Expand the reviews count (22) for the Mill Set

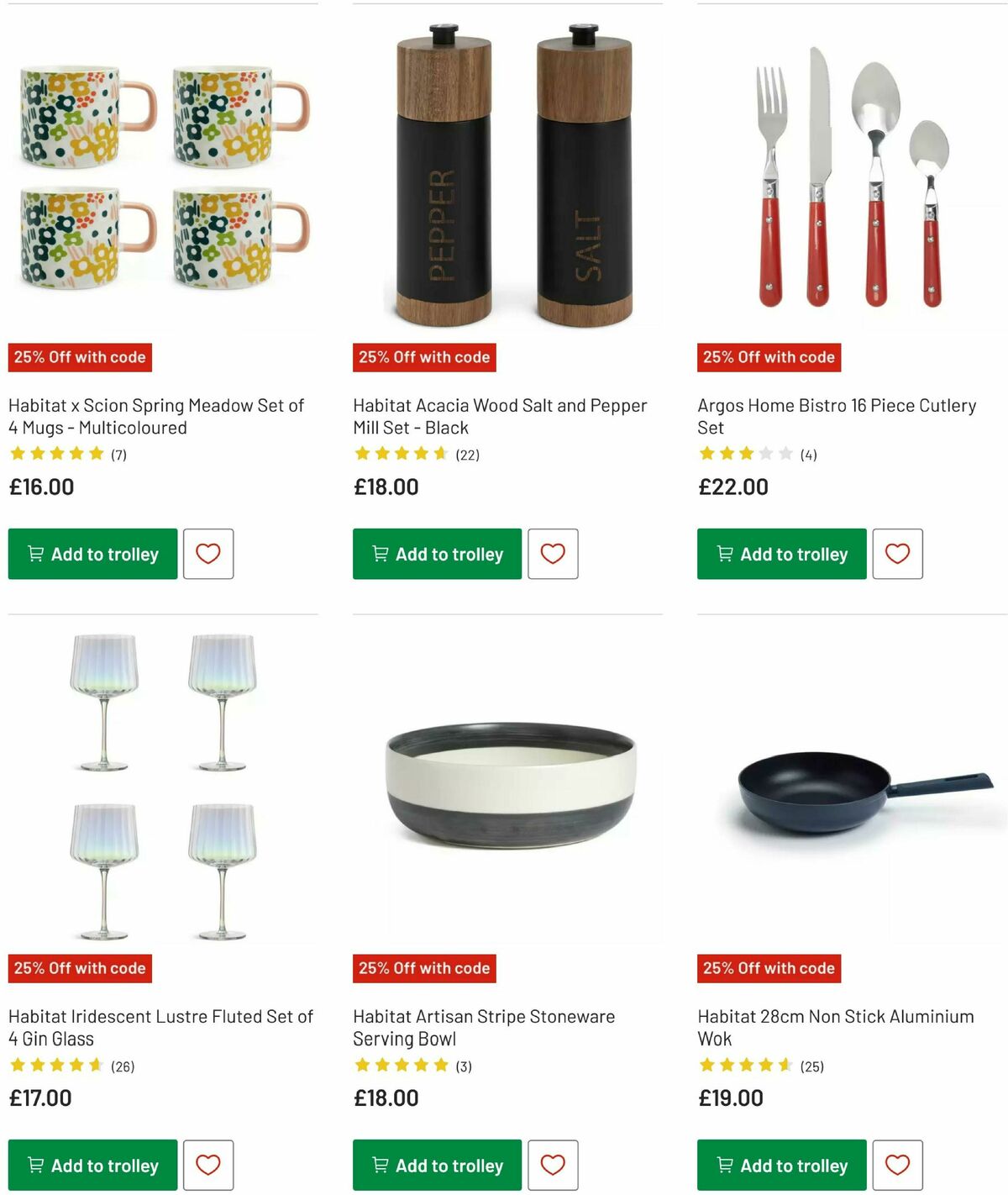pos(468,454)
